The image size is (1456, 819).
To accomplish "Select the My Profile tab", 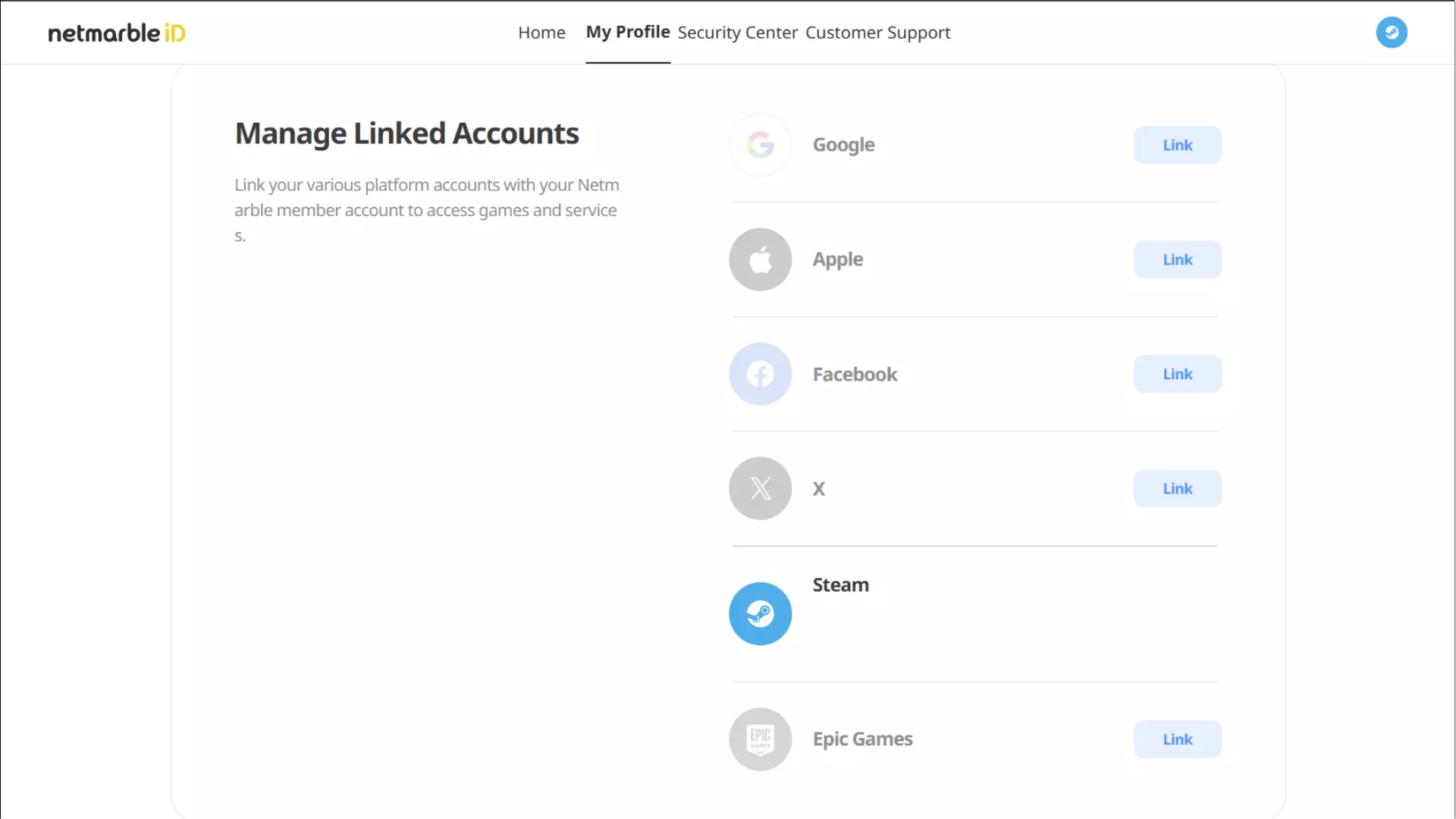I will tap(627, 32).
